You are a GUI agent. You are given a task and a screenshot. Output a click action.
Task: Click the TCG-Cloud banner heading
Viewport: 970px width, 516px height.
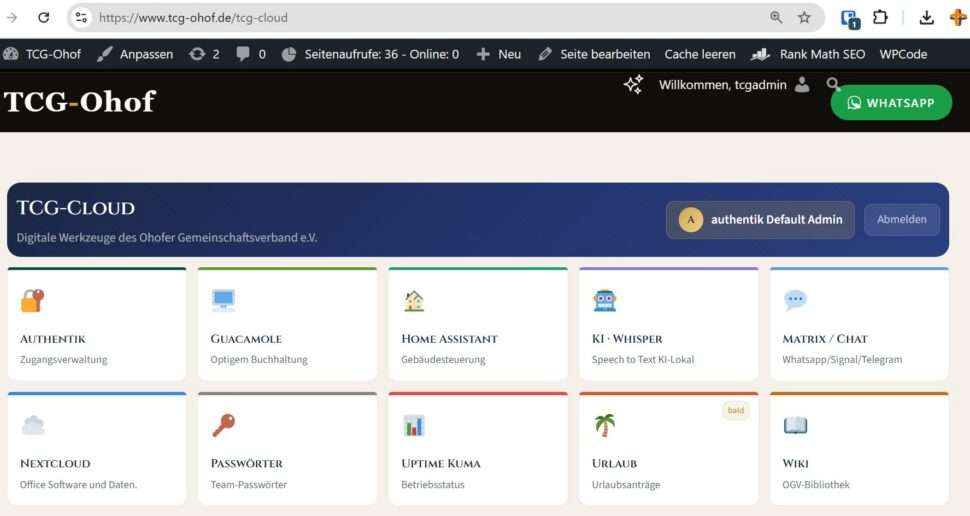point(75,208)
